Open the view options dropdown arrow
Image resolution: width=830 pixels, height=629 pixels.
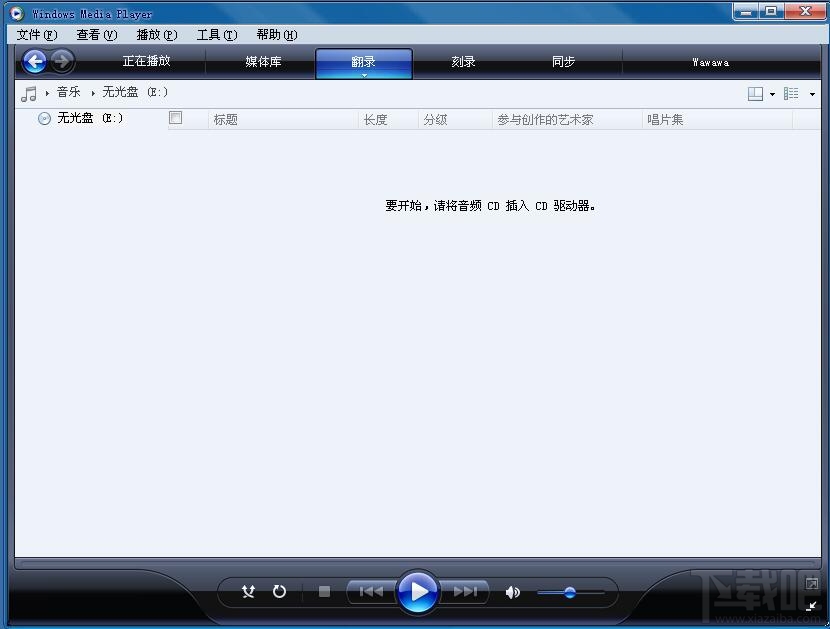(x=812, y=94)
